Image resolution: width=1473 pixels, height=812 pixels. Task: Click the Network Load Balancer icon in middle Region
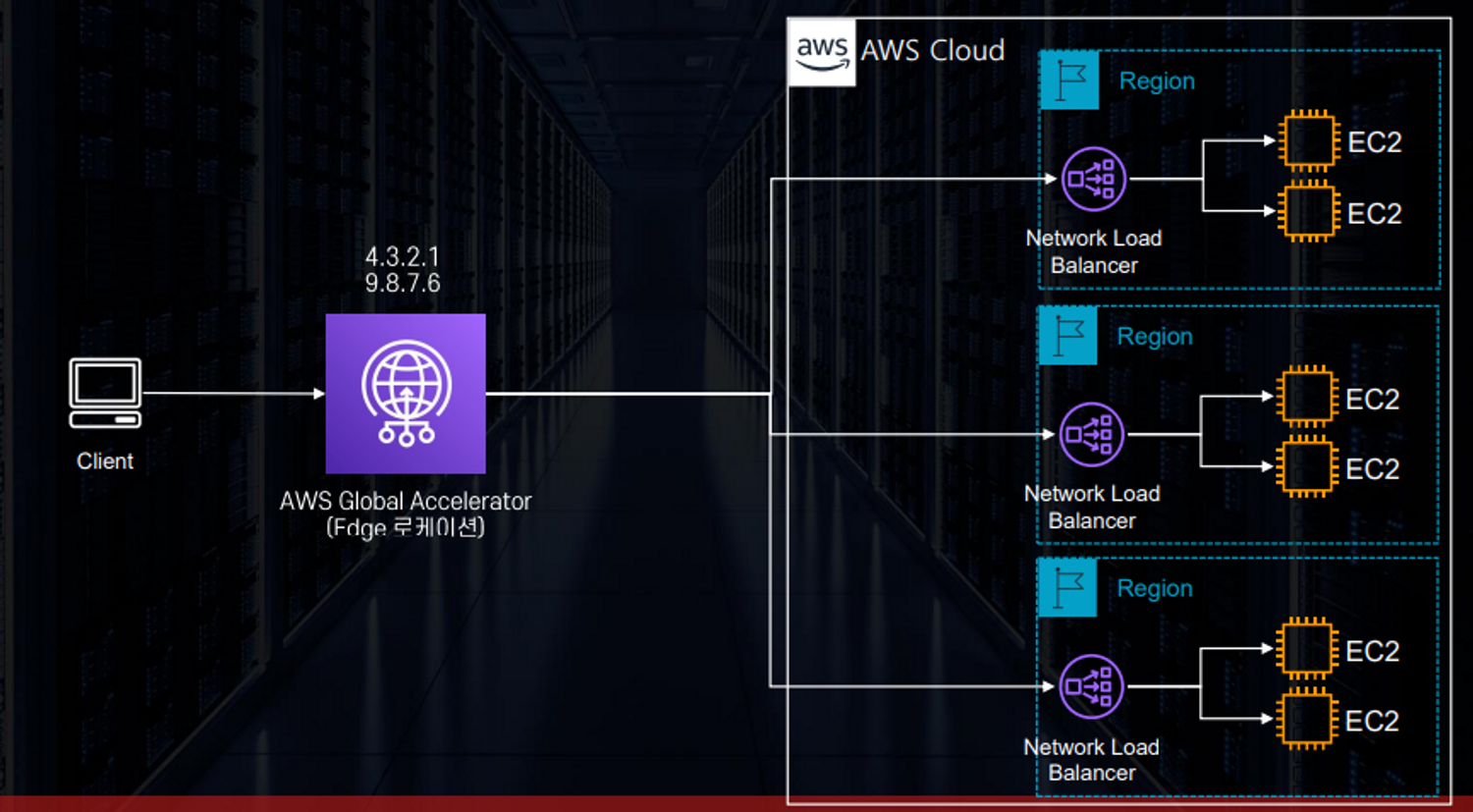click(1091, 434)
